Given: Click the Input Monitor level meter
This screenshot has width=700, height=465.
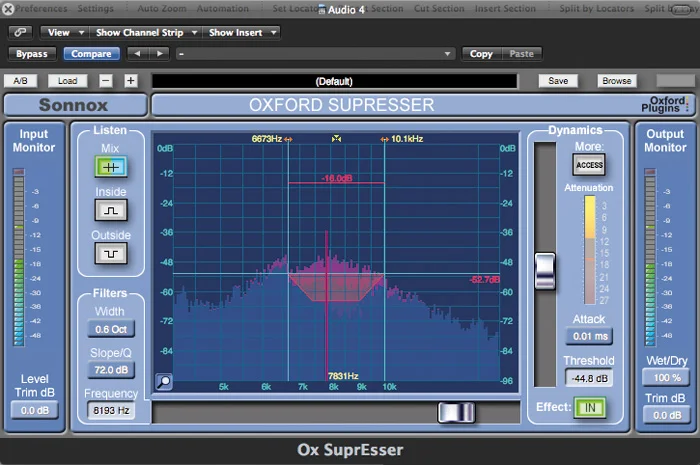Looking at the screenshot, I should [x=19, y=257].
